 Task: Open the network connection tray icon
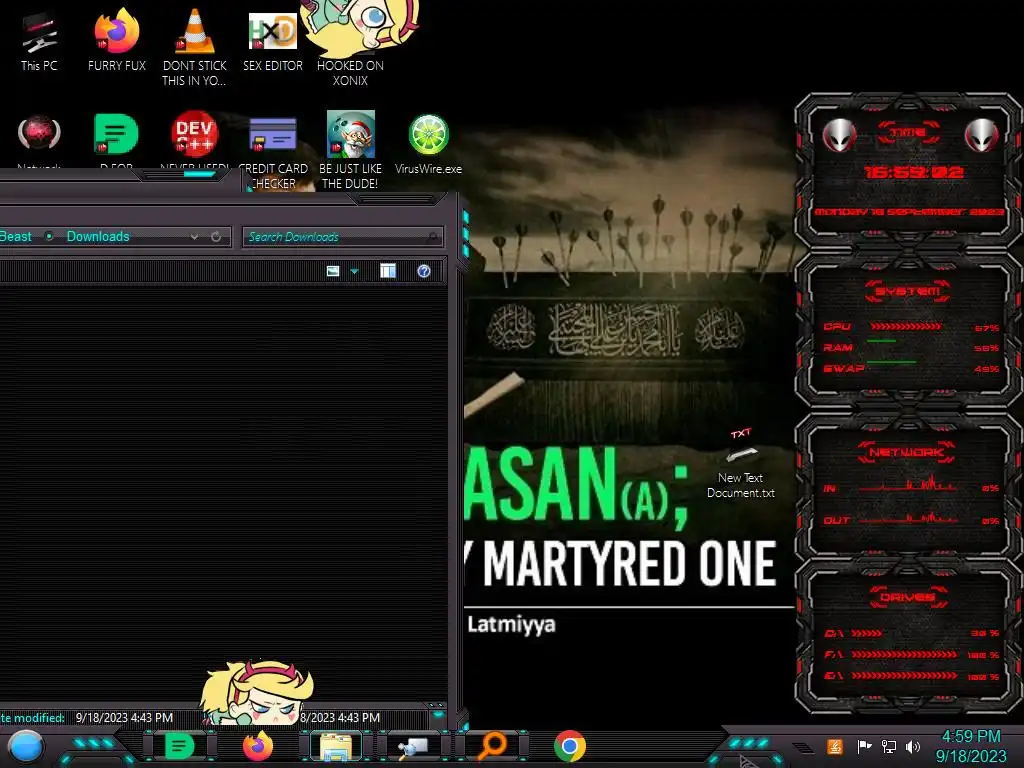pos(888,746)
